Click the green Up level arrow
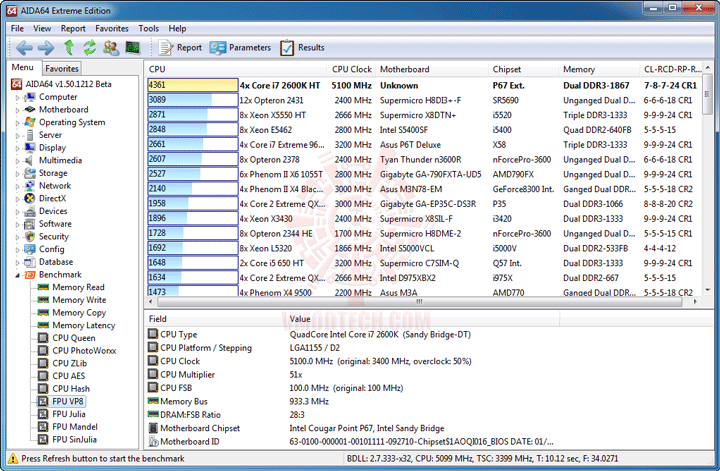 pos(69,48)
